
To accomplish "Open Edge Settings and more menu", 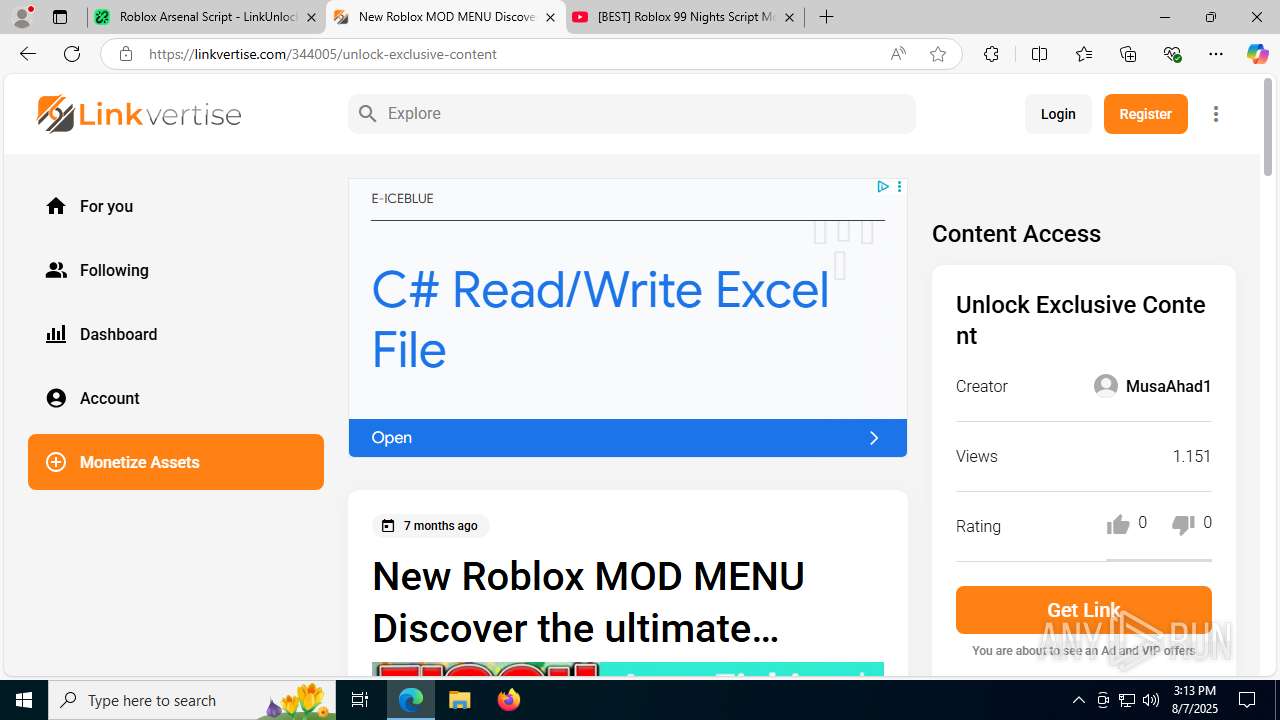I will click(x=1216, y=54).
